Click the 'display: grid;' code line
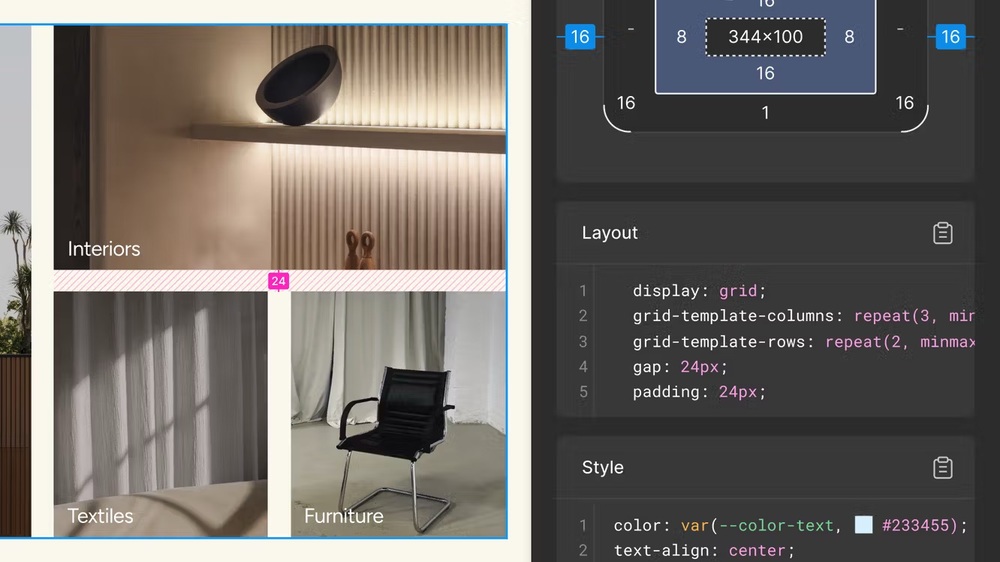Viewport: 1000px width, 562px height. pos(699,291)
